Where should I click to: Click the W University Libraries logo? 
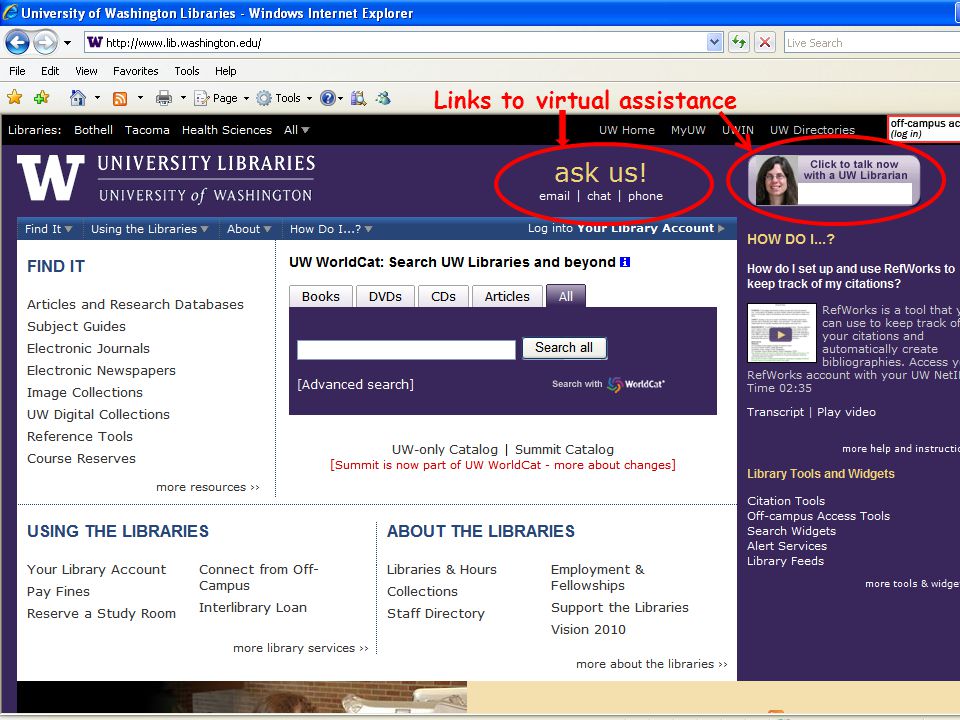coord(166,178)
